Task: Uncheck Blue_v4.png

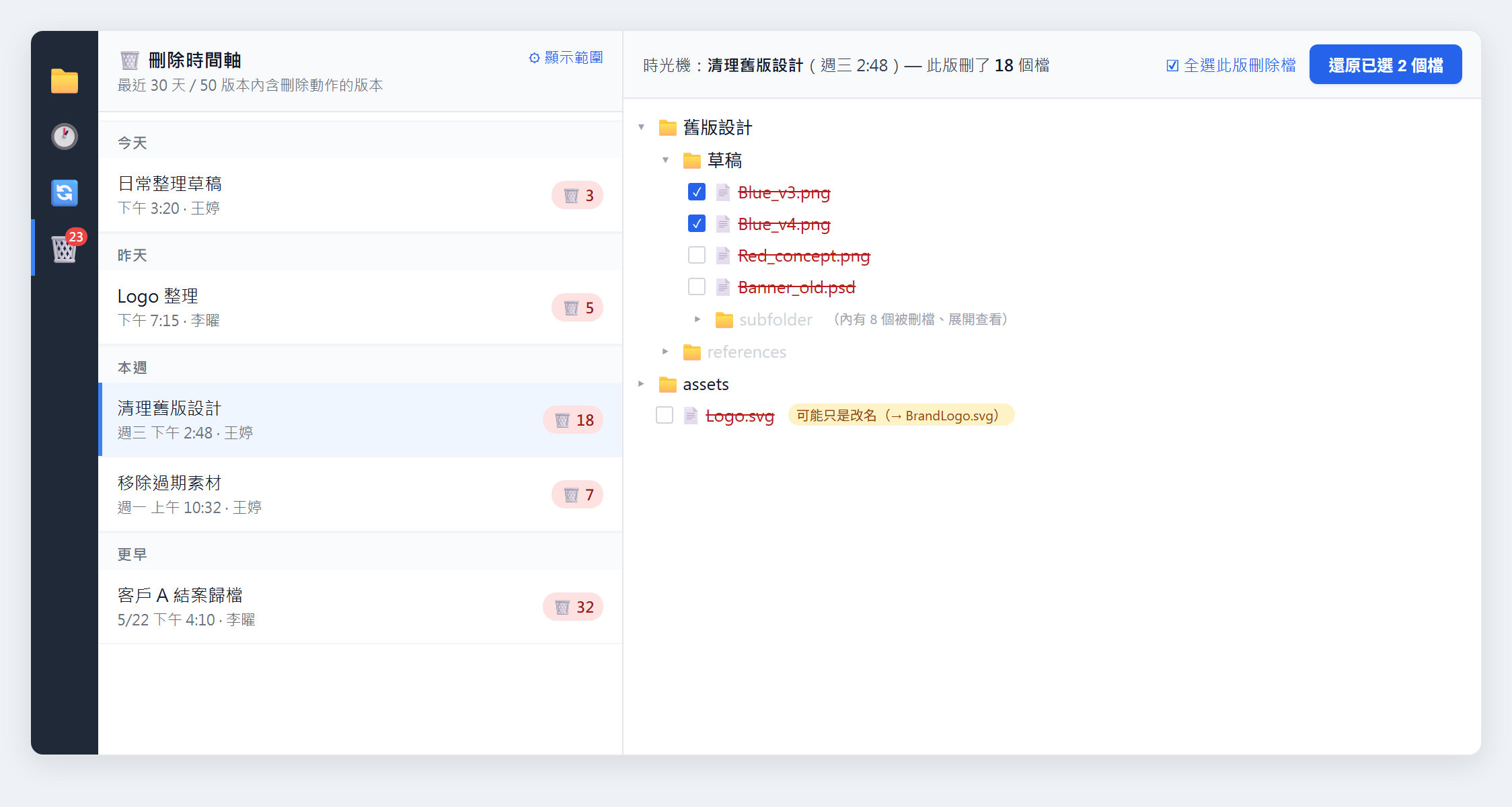Action: tap(697, 224)
